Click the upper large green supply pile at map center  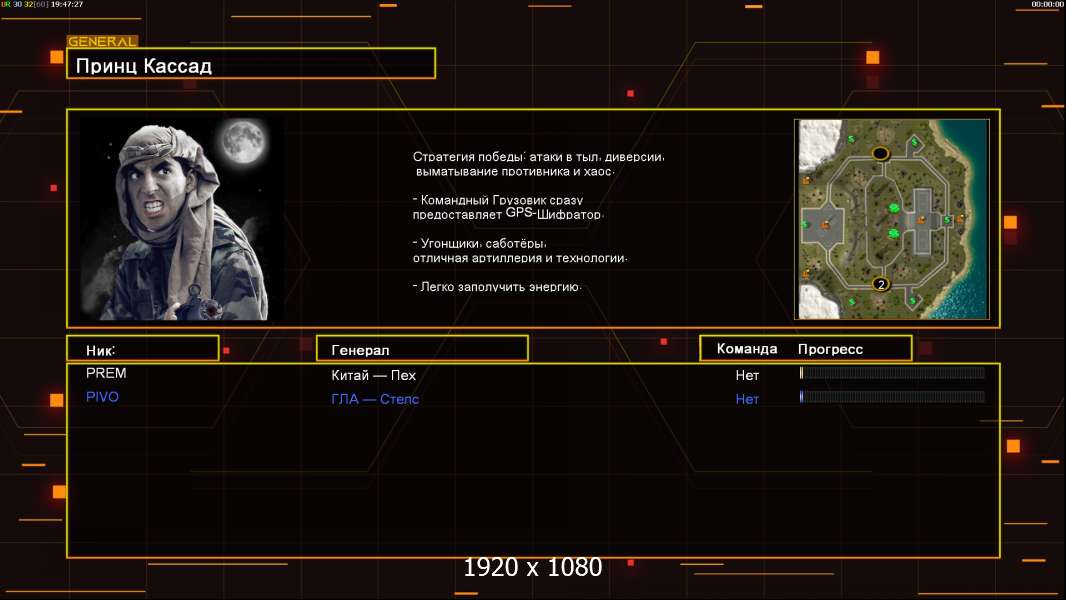pyautogui.click(x=894, y=207)
